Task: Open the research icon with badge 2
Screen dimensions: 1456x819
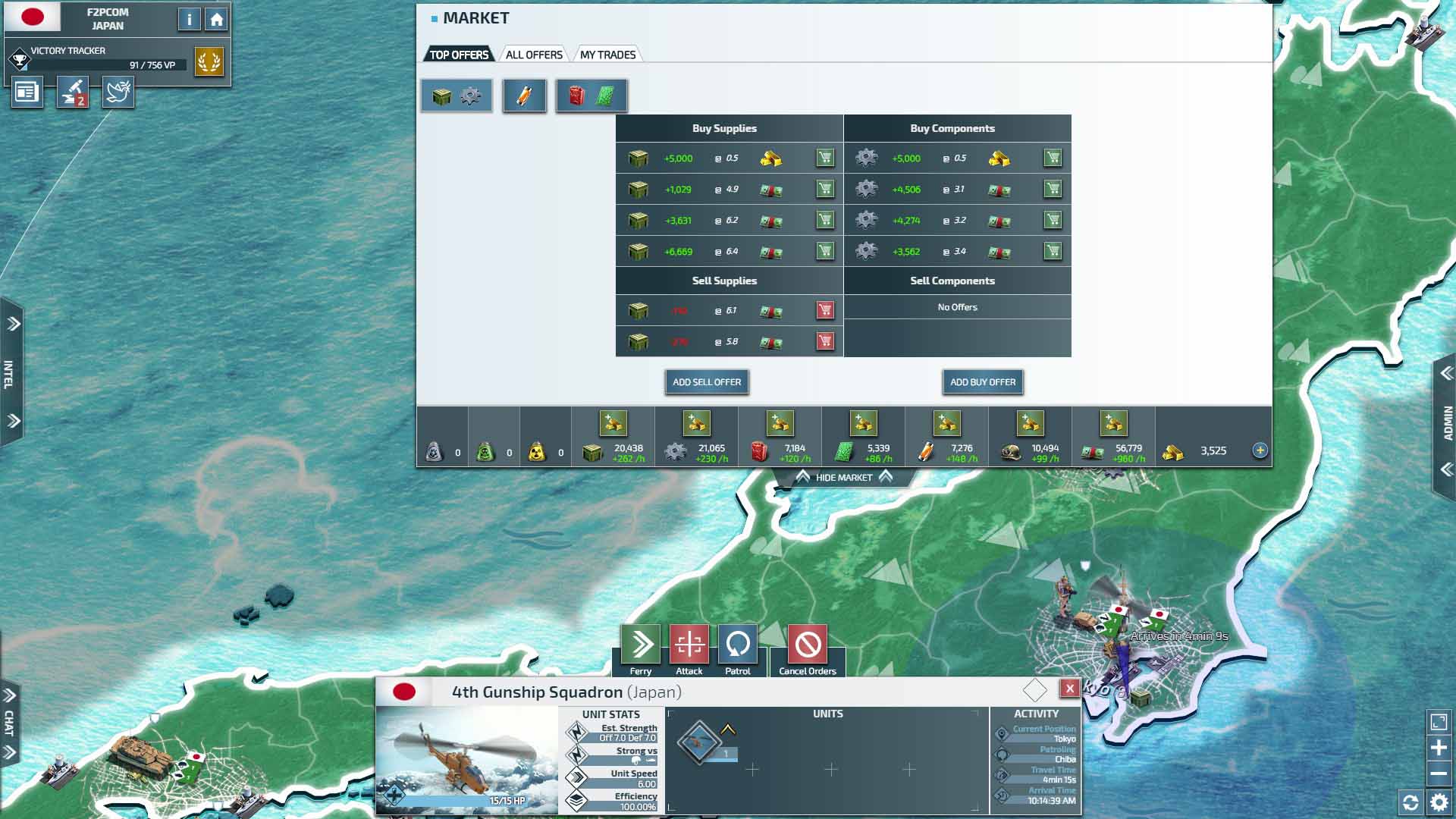Action: 73,93
